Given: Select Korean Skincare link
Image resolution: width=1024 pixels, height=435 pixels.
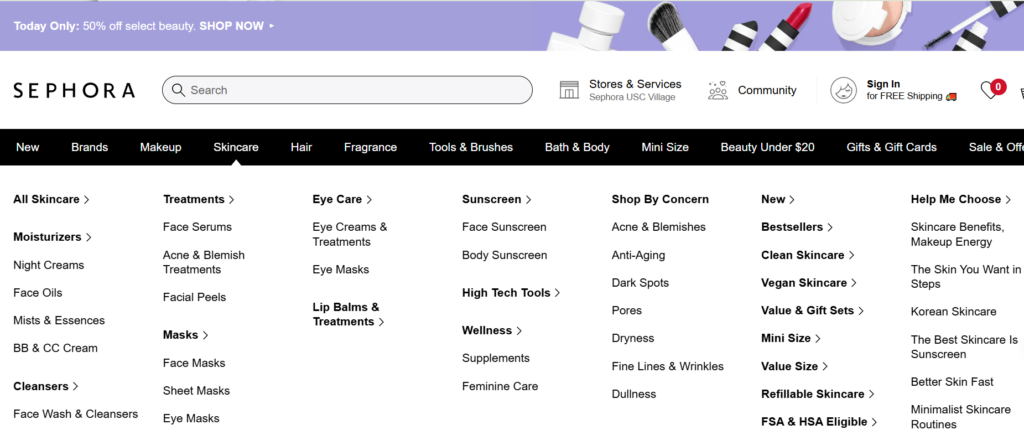Looking at the screenshot, I should 953,312.
